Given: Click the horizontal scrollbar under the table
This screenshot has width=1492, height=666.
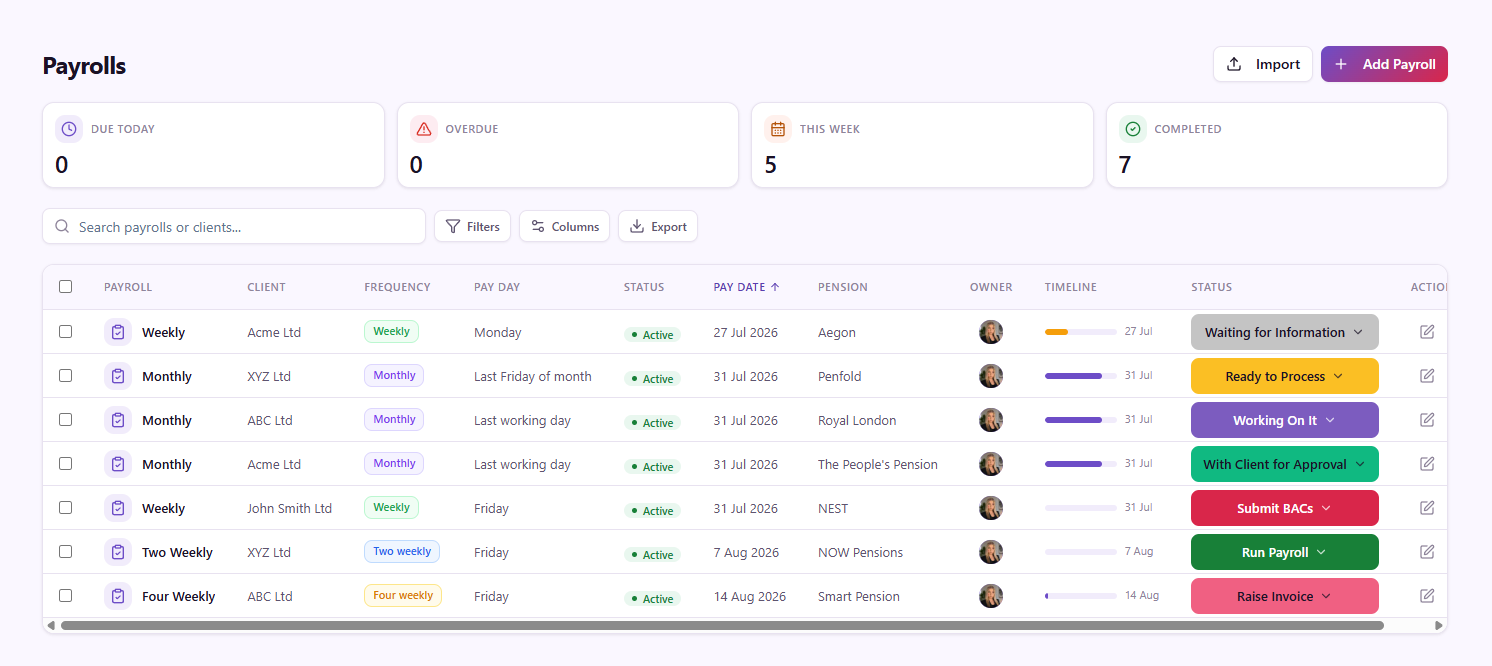Looking at the screenshot, I should tap(722, 626).
